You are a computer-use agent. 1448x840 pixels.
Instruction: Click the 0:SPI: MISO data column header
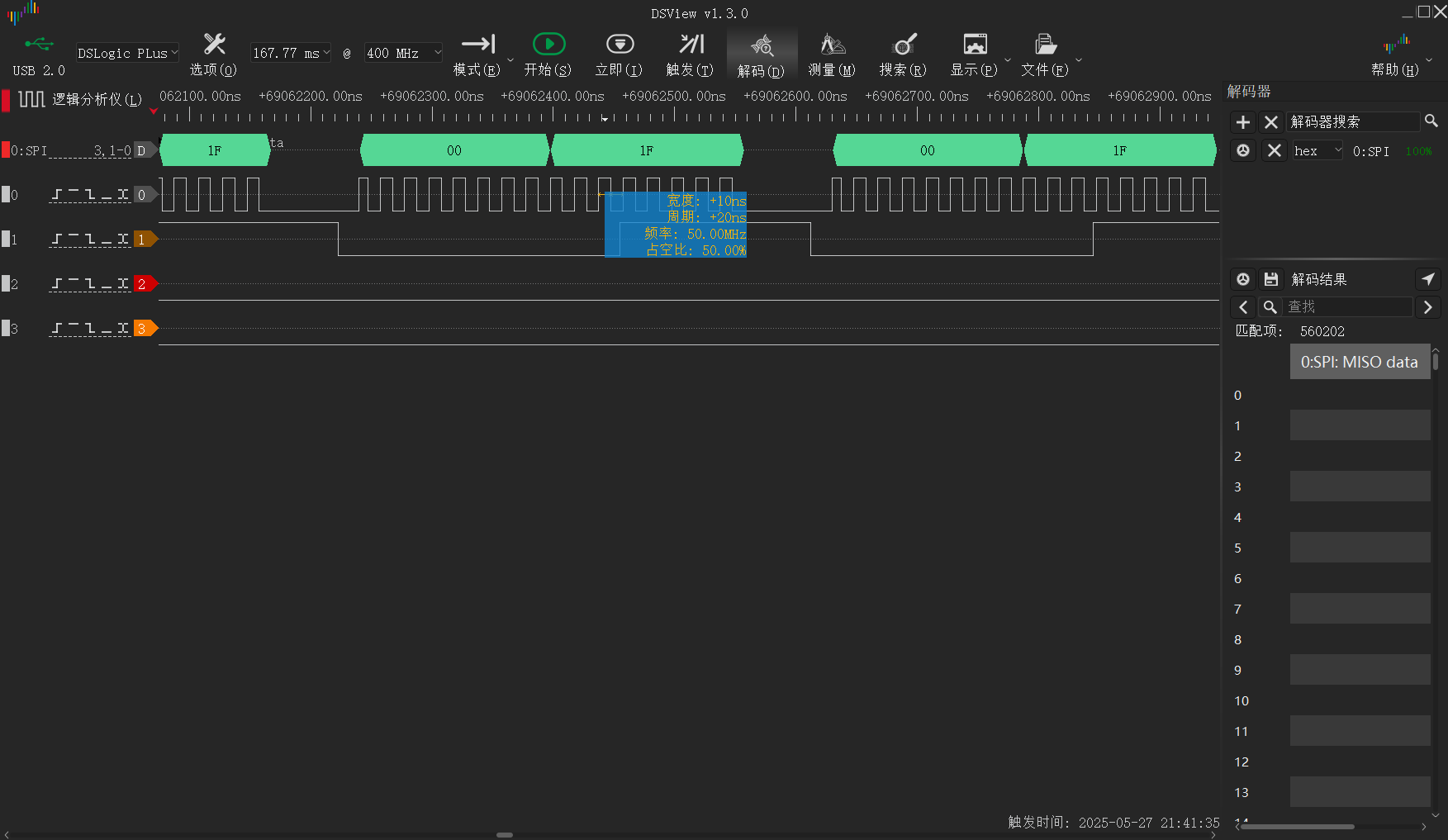1360,362
